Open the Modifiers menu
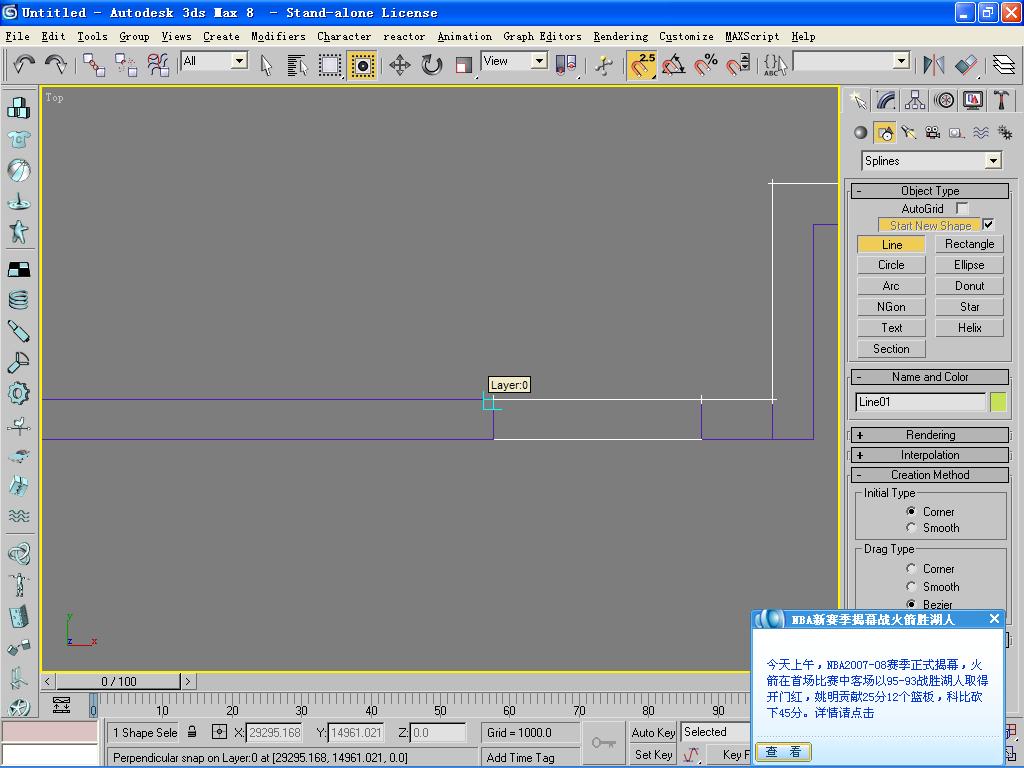1024x768 pixels. pos(278,36)
